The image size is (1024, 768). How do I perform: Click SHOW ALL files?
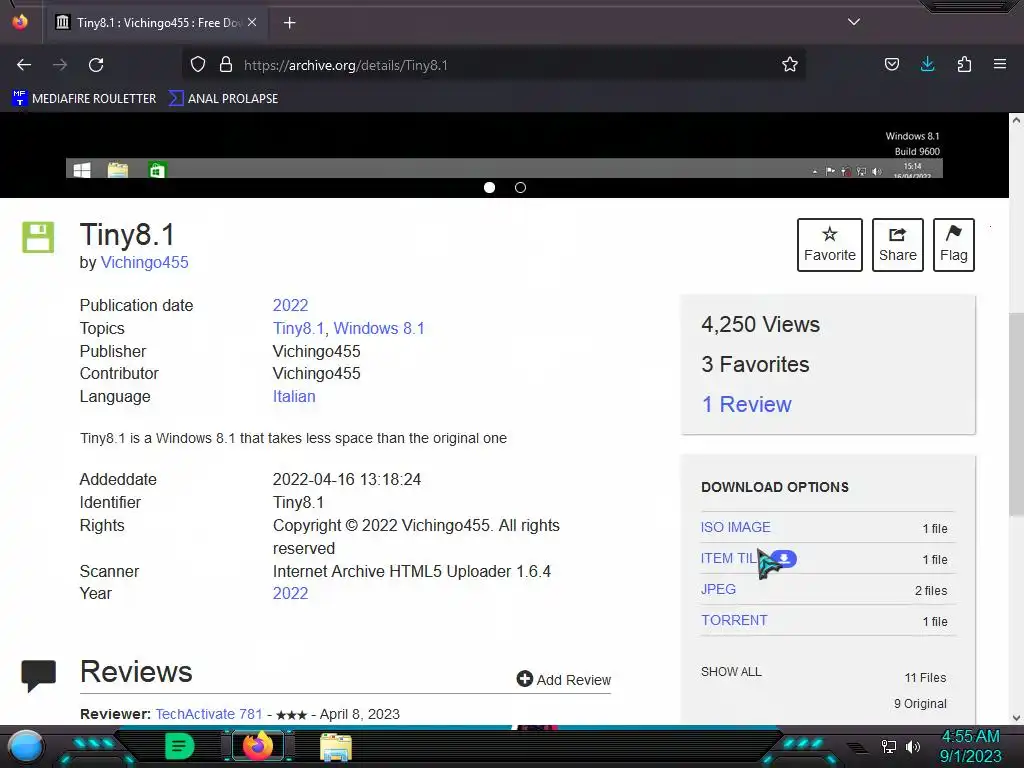731,672
